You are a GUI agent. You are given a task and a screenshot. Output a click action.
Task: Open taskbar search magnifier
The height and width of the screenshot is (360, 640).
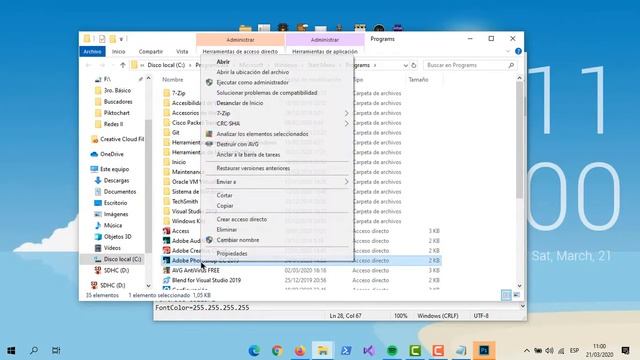click(x=34, y=350)
